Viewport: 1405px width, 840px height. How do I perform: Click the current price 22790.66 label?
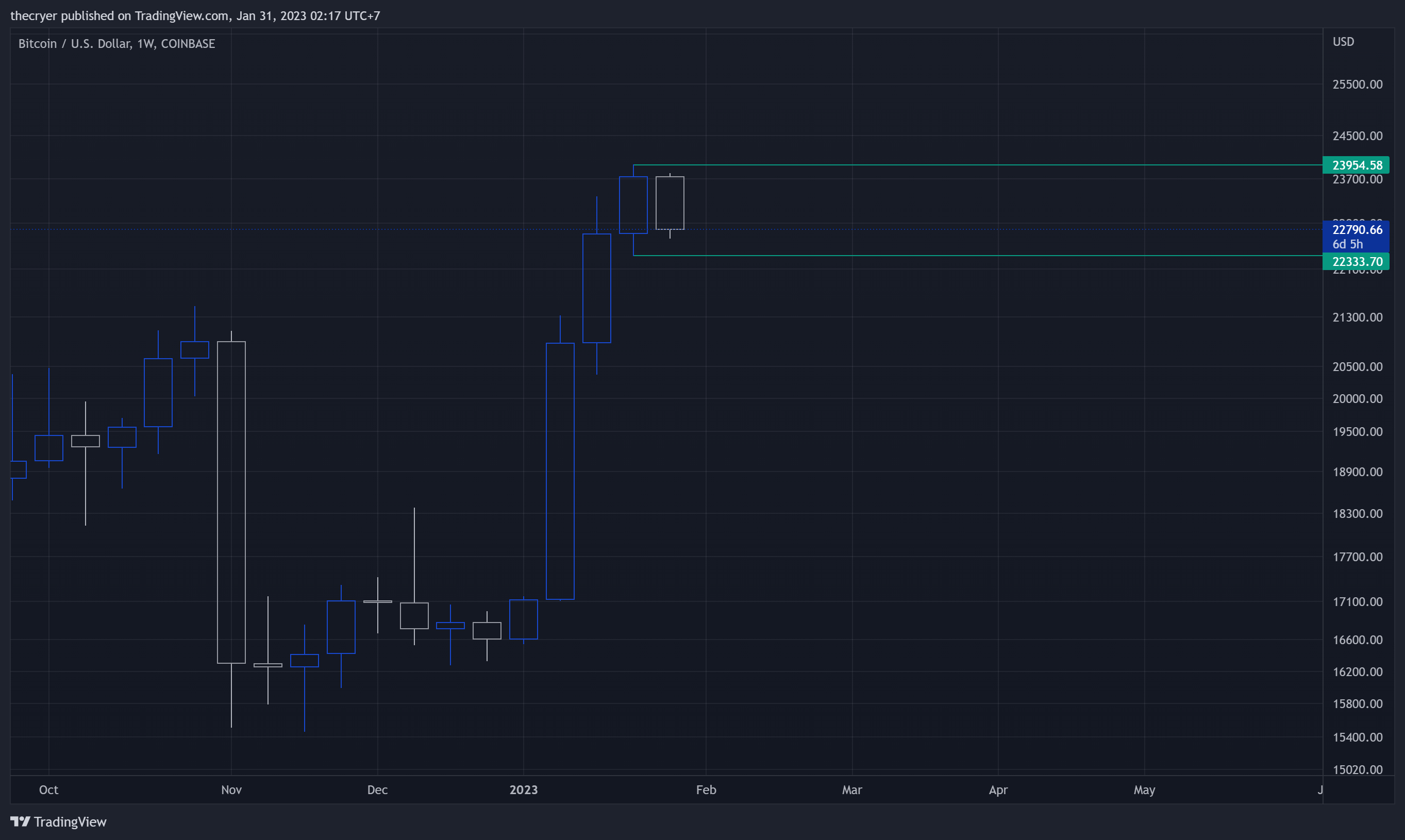coord(1357,229)
